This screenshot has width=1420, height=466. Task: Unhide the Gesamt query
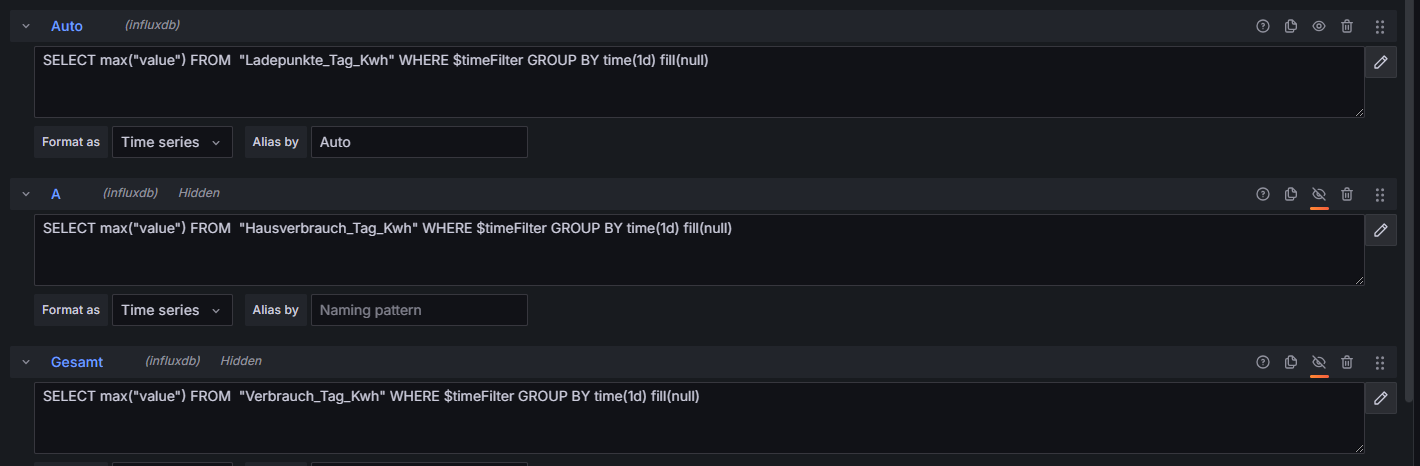coord(1319,362)
